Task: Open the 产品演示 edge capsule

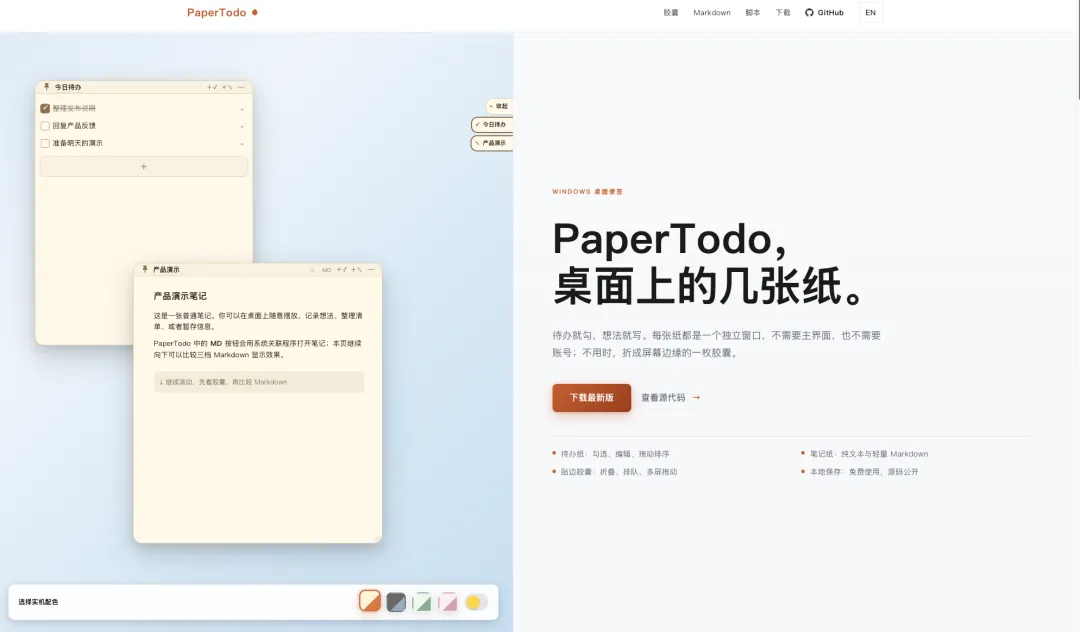Action: pos(492,143)
